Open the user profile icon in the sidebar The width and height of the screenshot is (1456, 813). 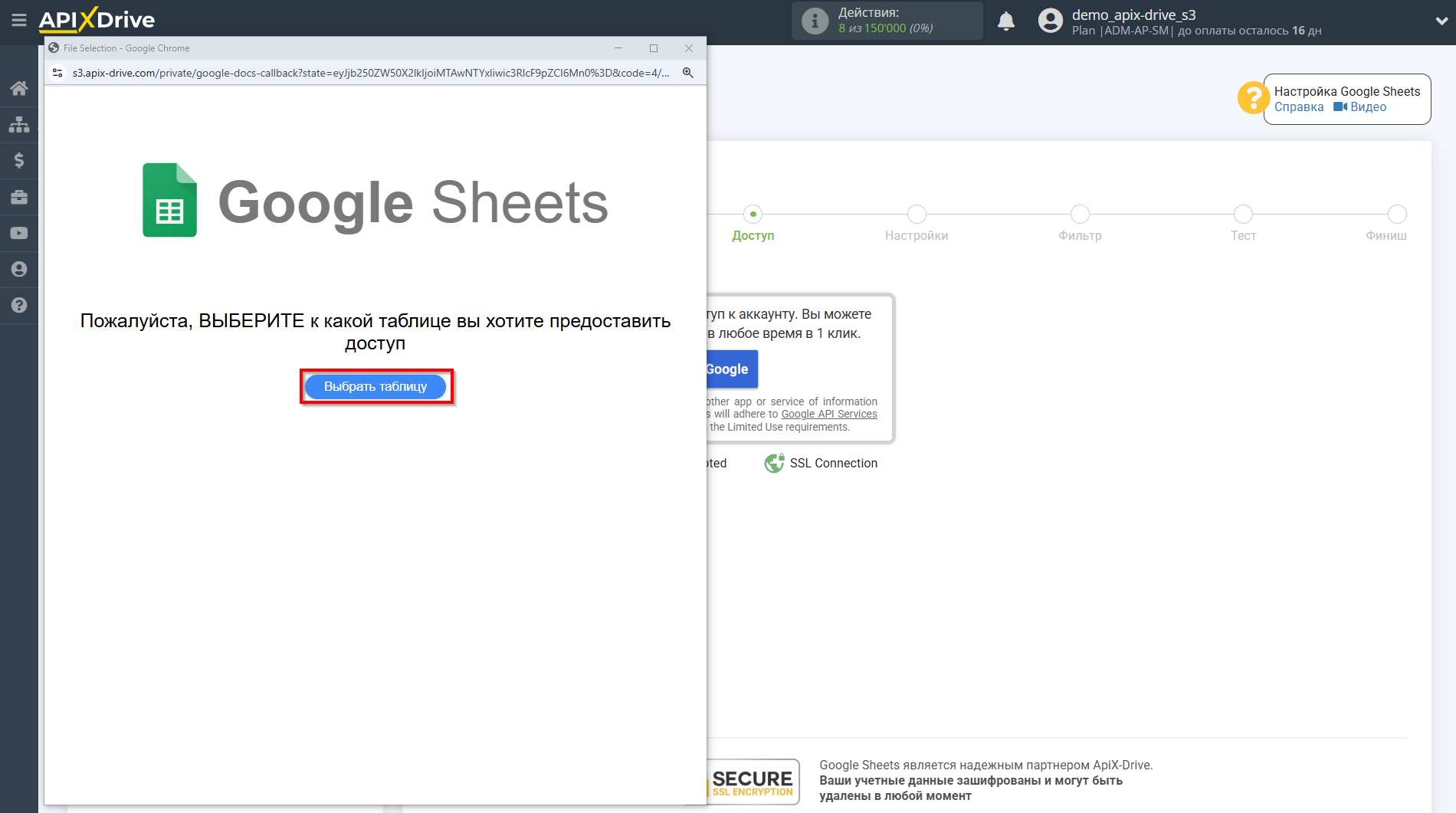pos(19,269)
